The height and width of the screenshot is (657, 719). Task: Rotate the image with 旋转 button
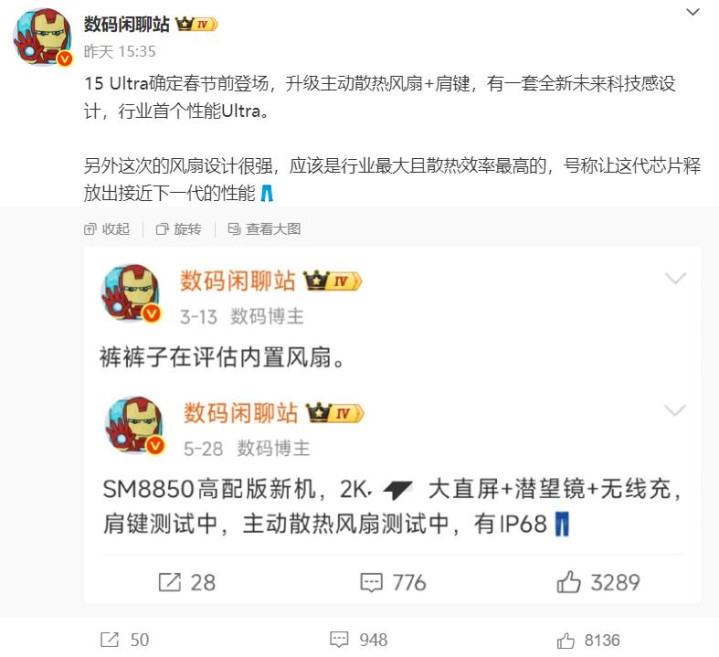click(179, 229)
